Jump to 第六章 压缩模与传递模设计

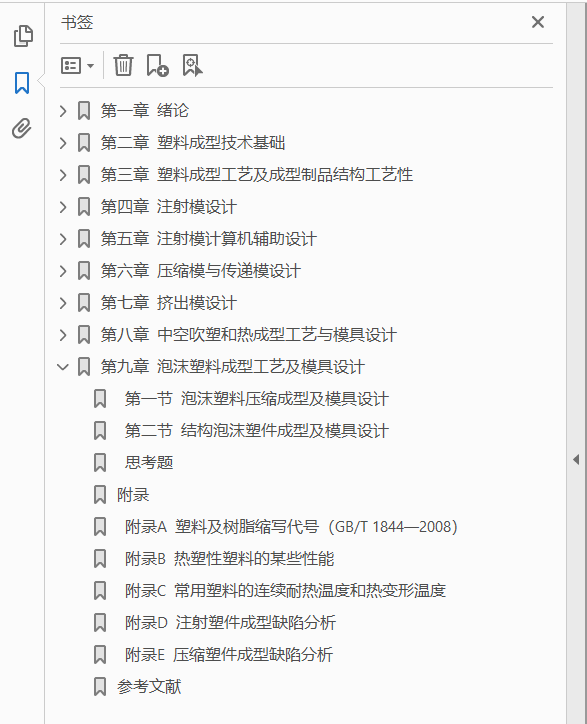tap(201, 271)
